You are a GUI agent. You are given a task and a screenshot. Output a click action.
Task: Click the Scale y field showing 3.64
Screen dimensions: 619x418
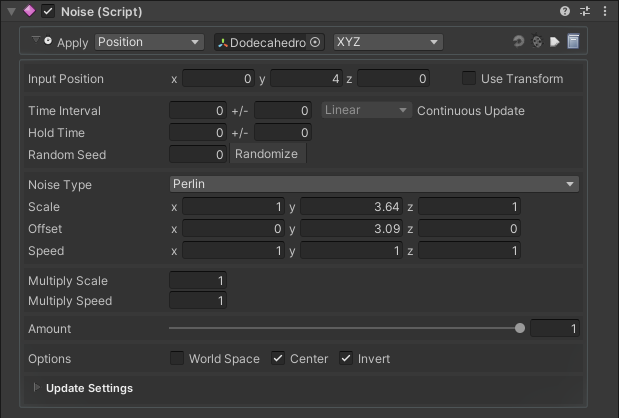click(x=351, y=206)
